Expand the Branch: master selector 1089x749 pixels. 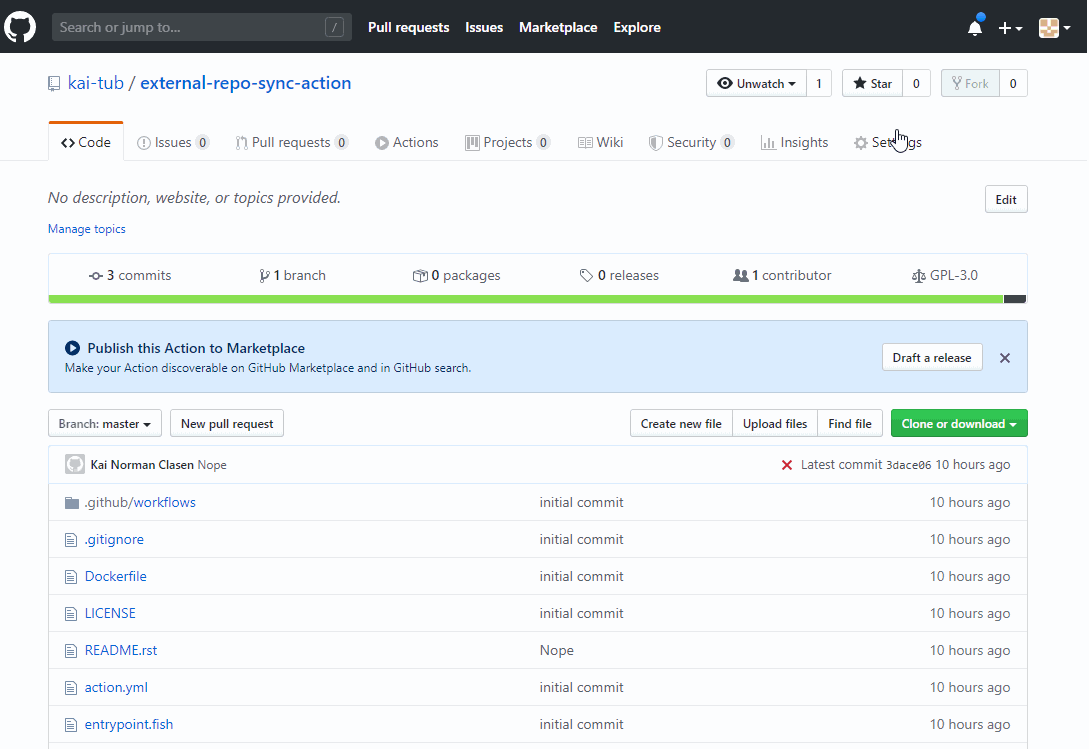[x=105, y=424]
